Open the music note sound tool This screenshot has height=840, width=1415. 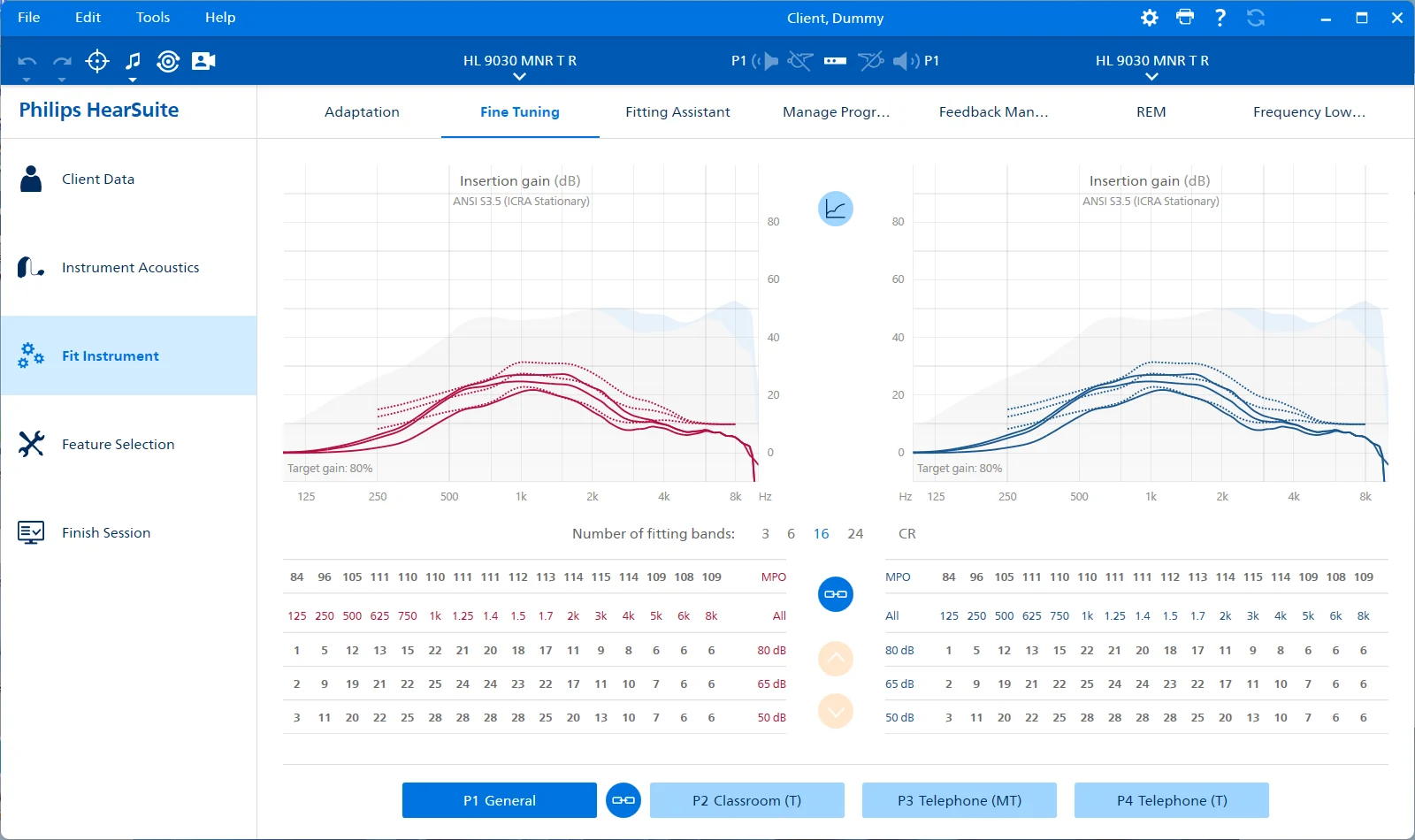(133, 60)
